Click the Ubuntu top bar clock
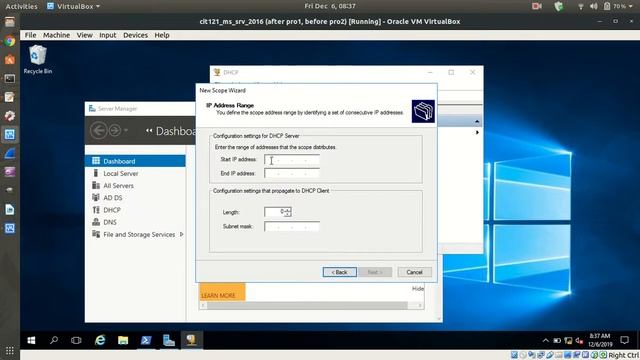Screen dimensions: 640x360 point(330,6)
